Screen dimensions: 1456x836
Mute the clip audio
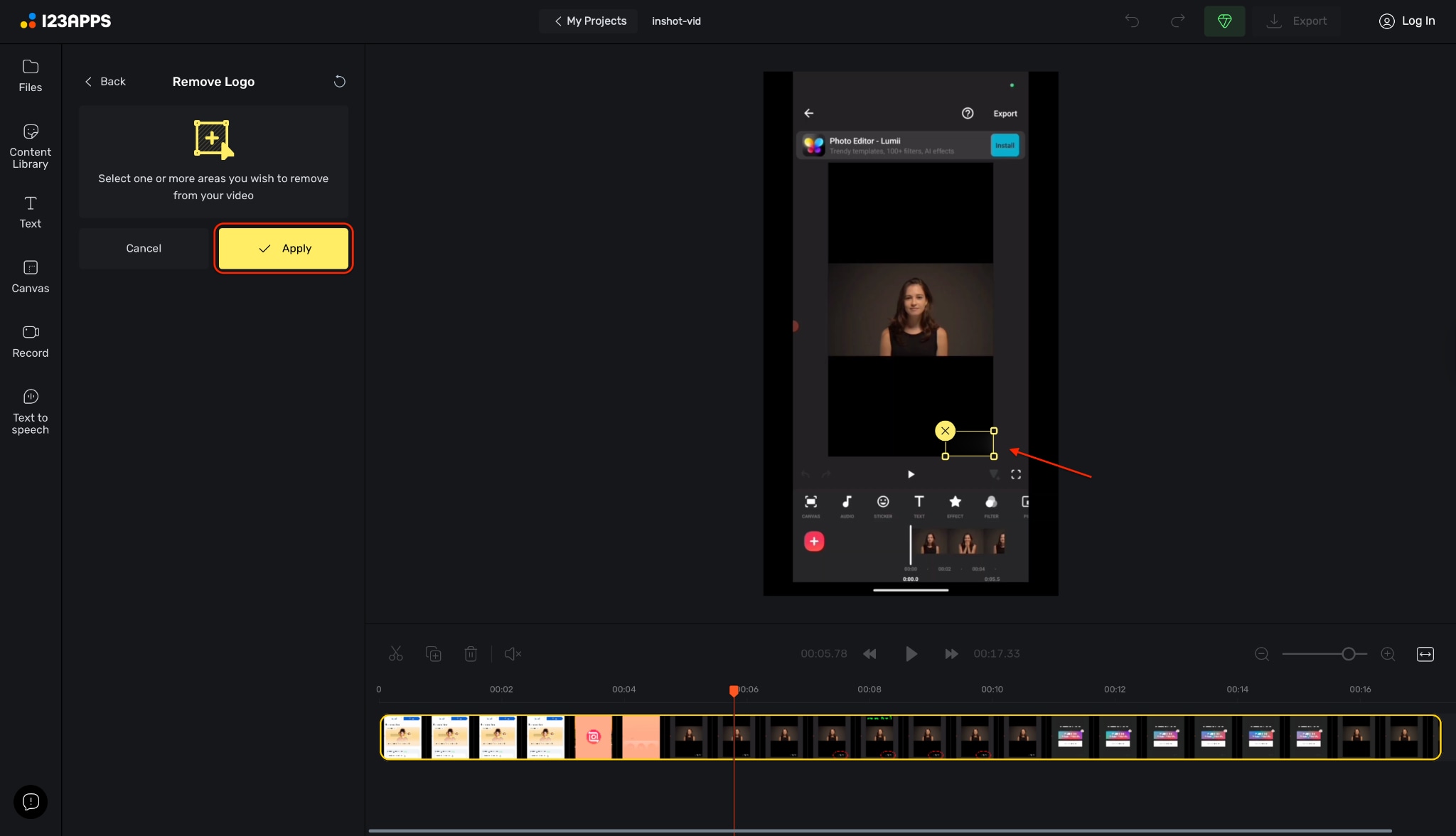513,653
